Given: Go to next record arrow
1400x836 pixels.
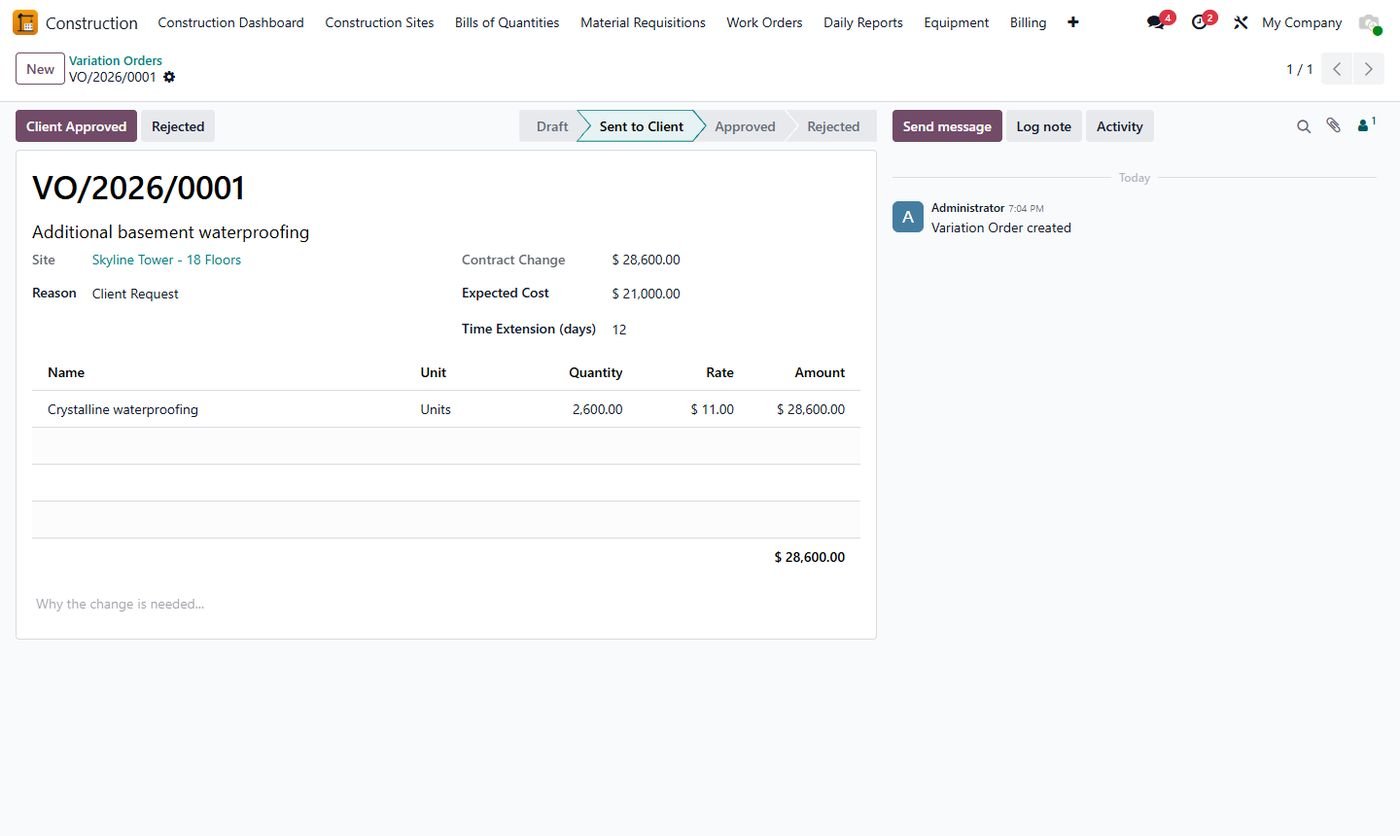Looking at the screenshot, I should [1369, 69].
